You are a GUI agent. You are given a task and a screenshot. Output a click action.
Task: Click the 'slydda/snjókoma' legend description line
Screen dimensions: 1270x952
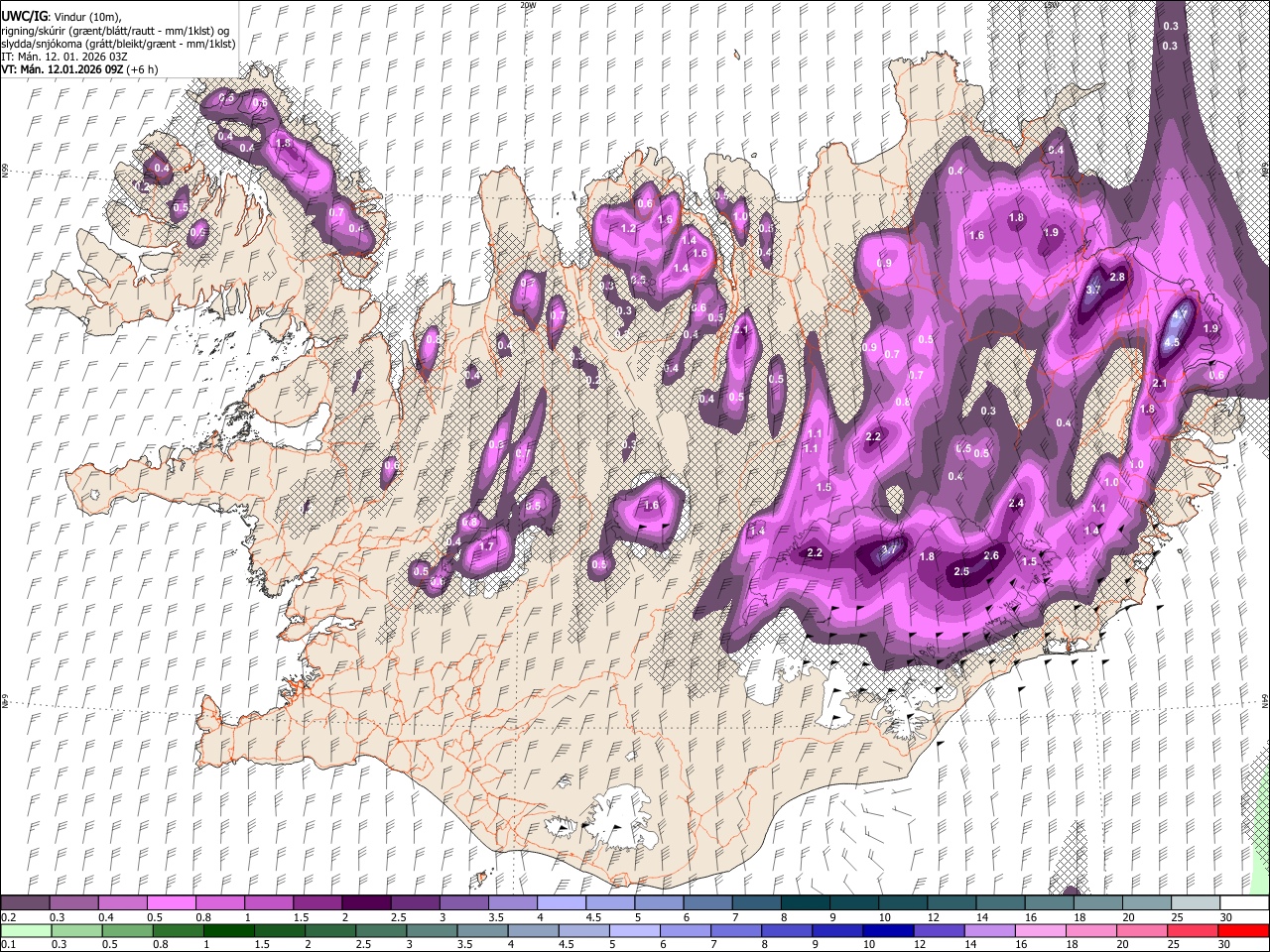pyautogui.click(x=117, y=44)
